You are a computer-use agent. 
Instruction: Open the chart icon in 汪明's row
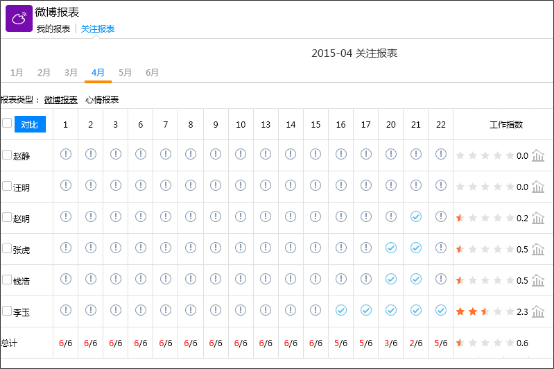click(538, 187)
